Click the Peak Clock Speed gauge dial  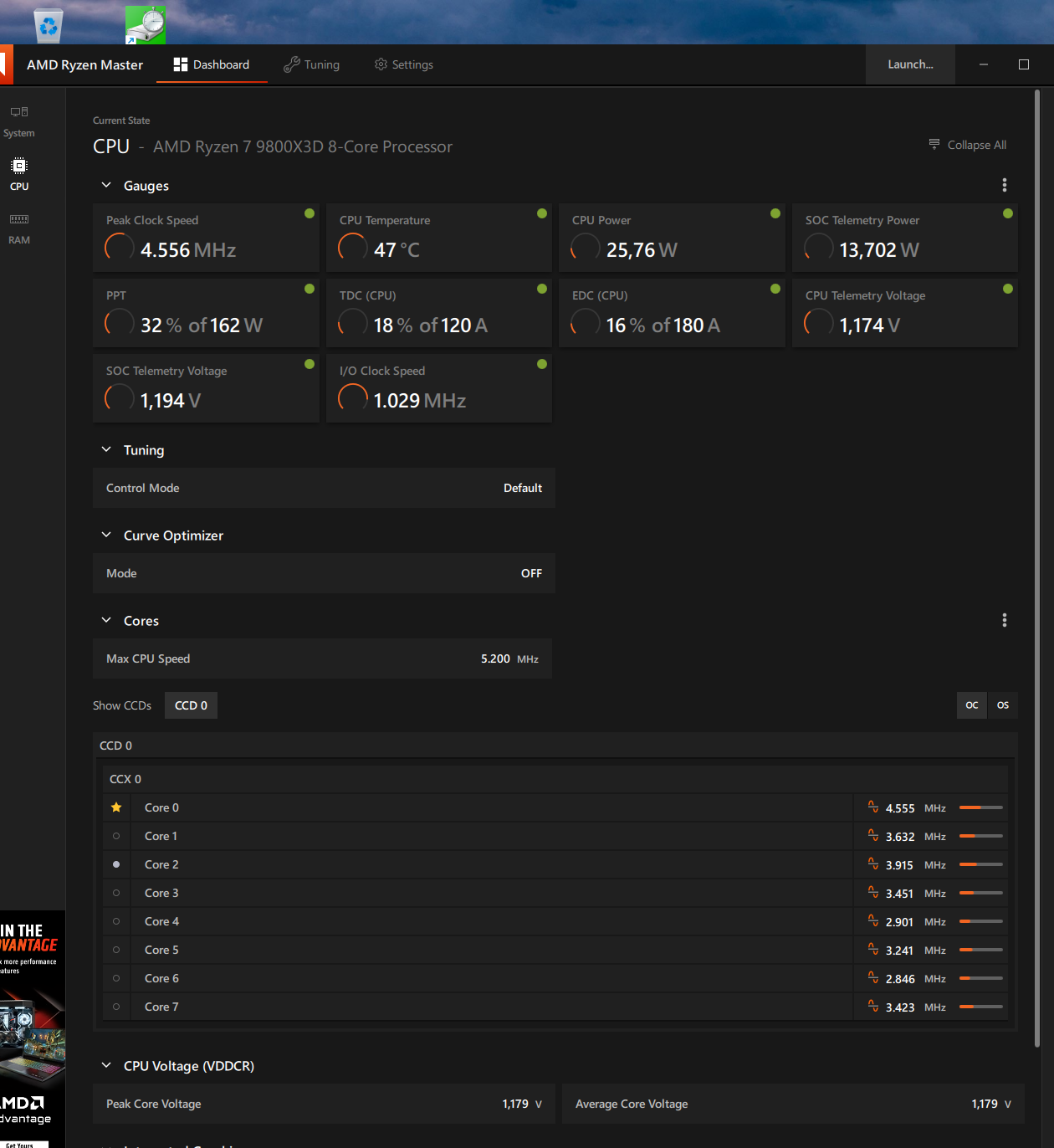pyautogui.click(x=120, y=248)
